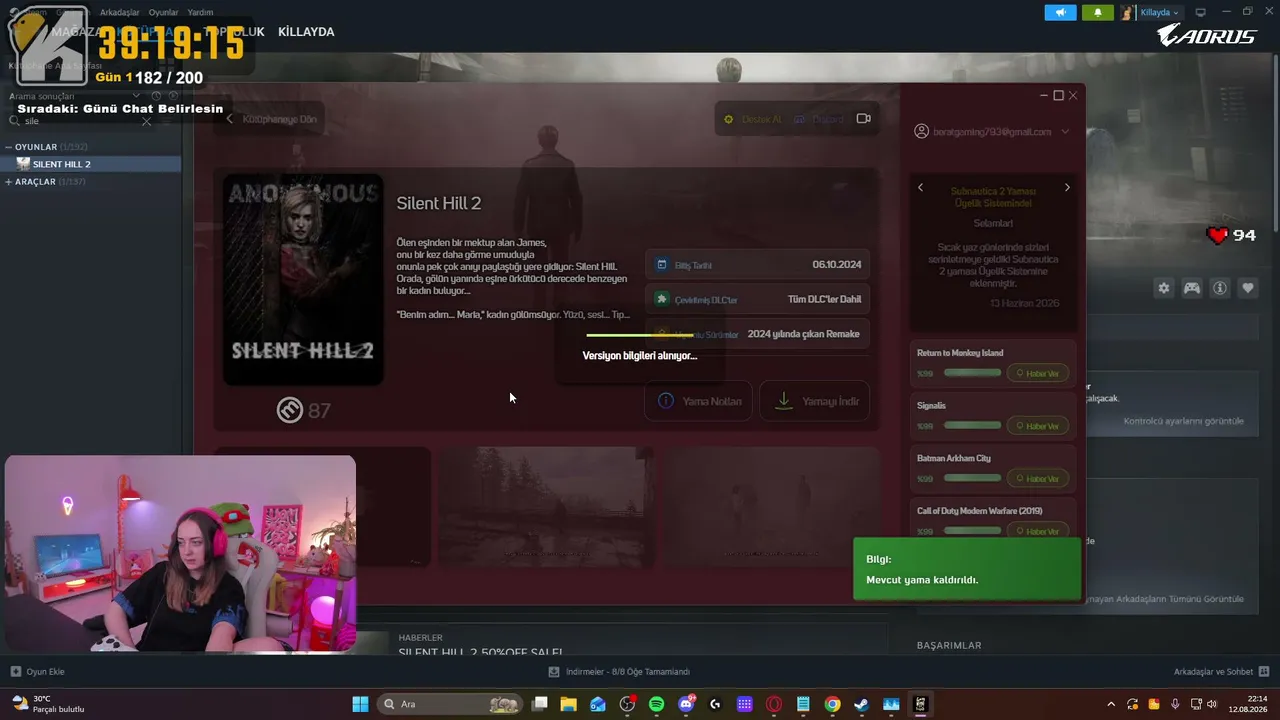
Task: Click Haber Ver for Batman Arkham City
Action: click(1038, 479)
